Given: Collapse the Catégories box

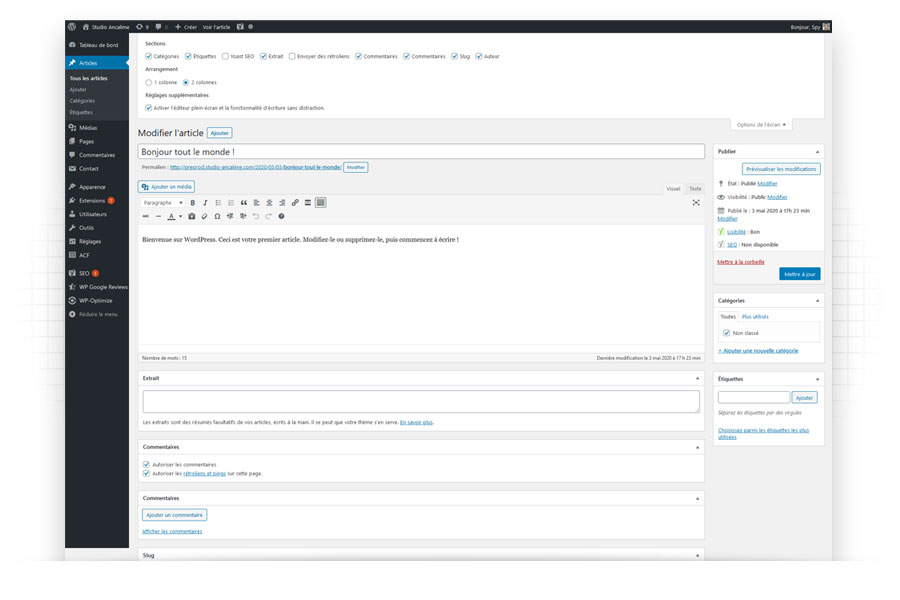Looking at the screenshot, I should [x=817, y=301].
